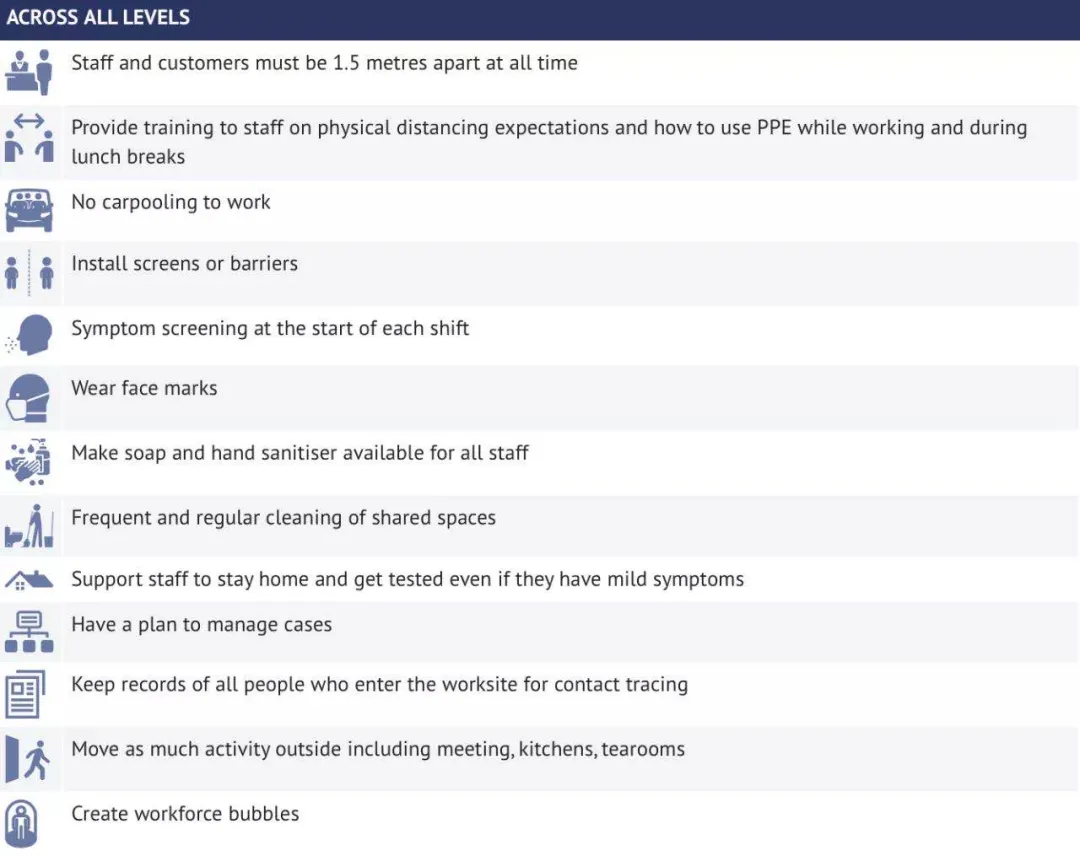Select 'Wear face marks' row text

pos(144,388)
